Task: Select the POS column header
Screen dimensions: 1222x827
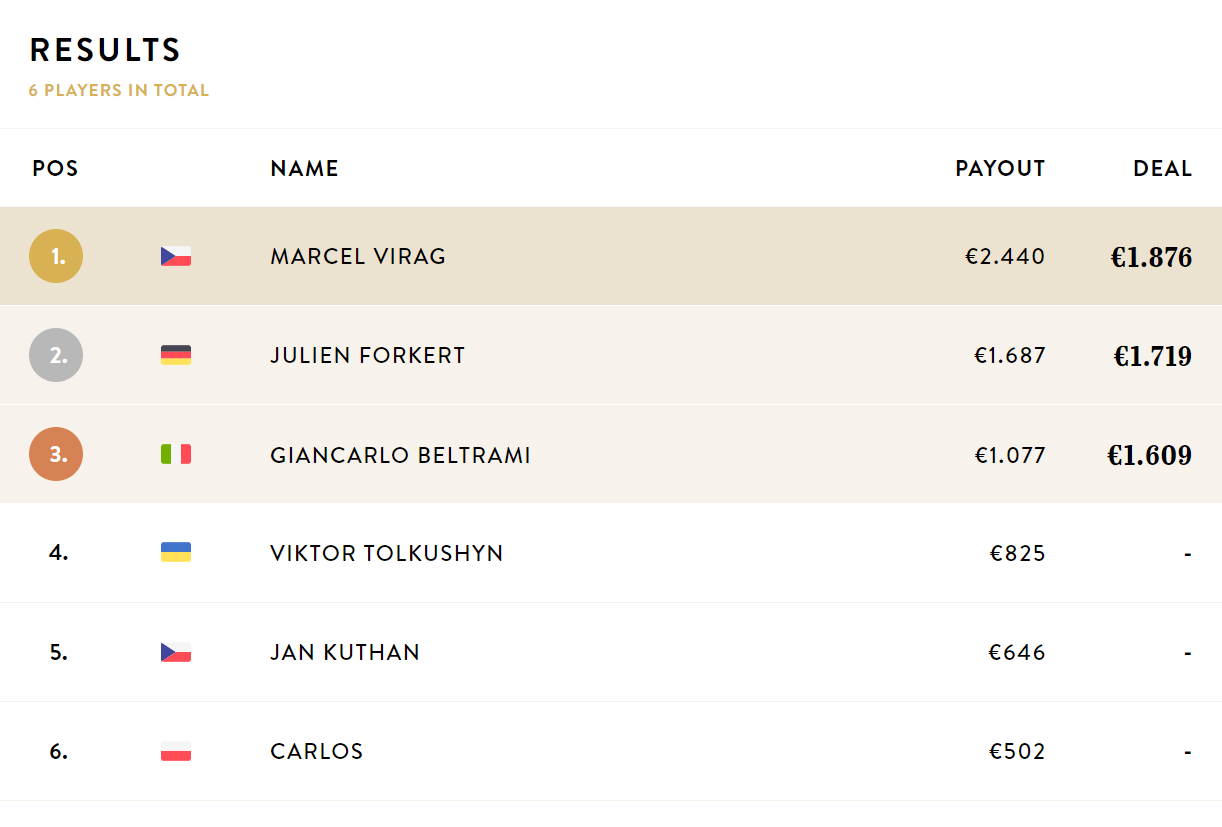Action: (55, 169)
